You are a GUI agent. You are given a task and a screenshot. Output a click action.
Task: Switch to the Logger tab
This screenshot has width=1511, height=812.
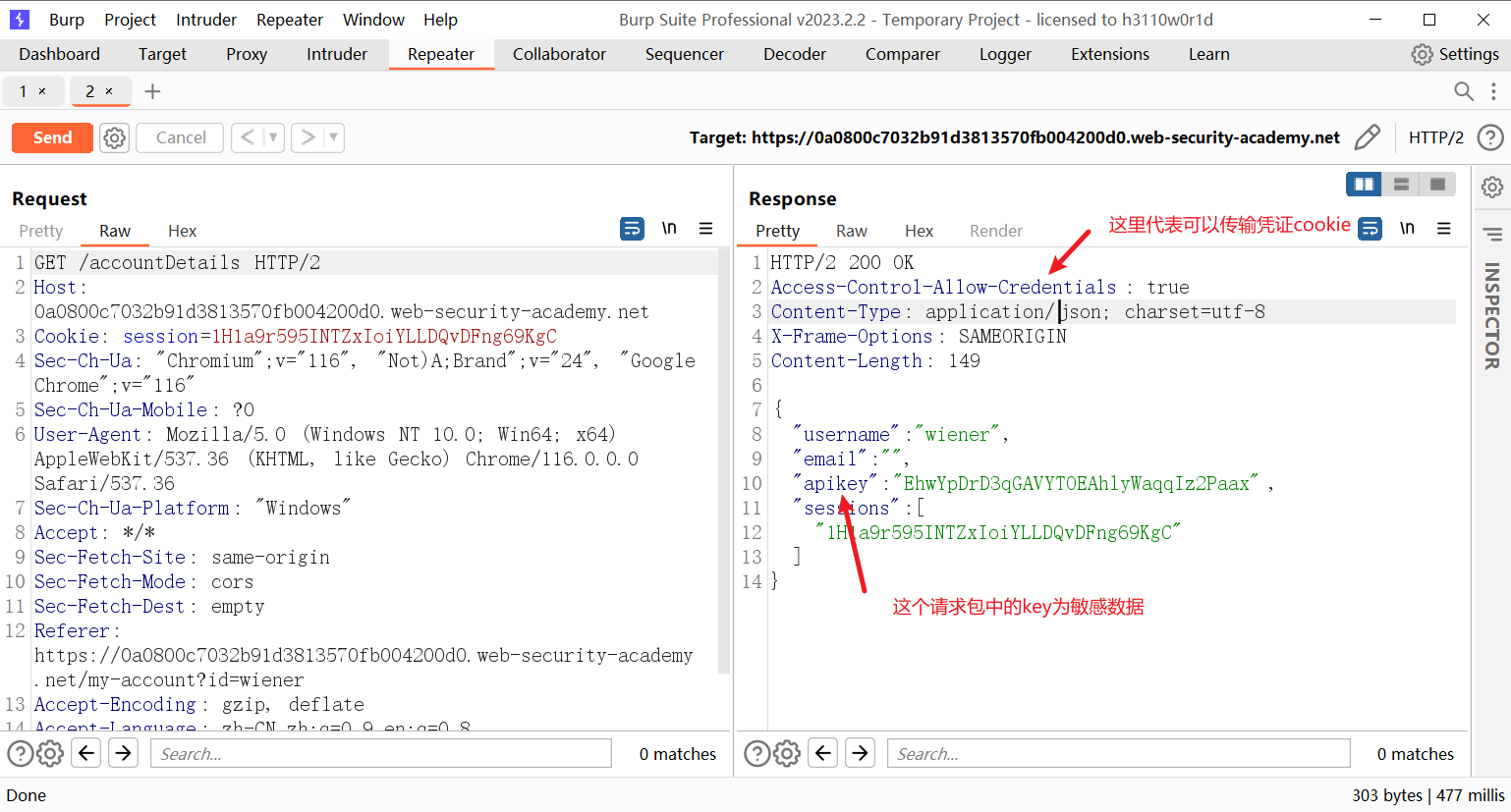coord(1005,54)
